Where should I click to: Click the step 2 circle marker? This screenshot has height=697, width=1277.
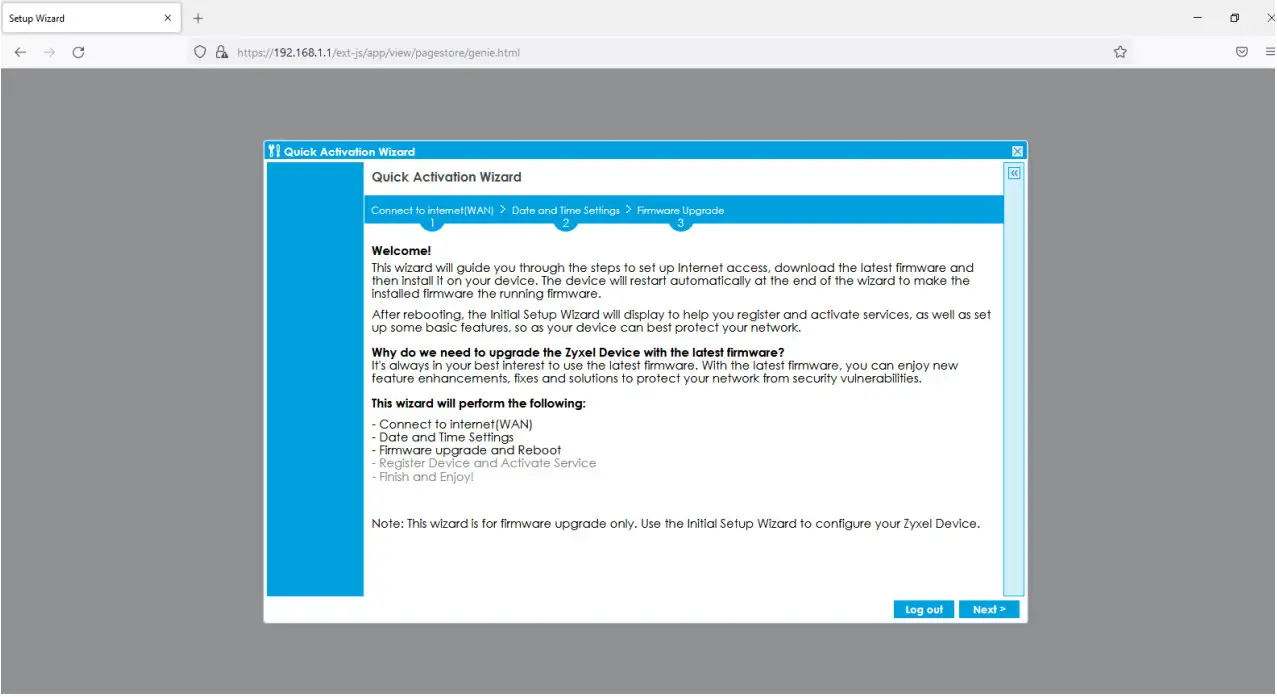point(565,224)
